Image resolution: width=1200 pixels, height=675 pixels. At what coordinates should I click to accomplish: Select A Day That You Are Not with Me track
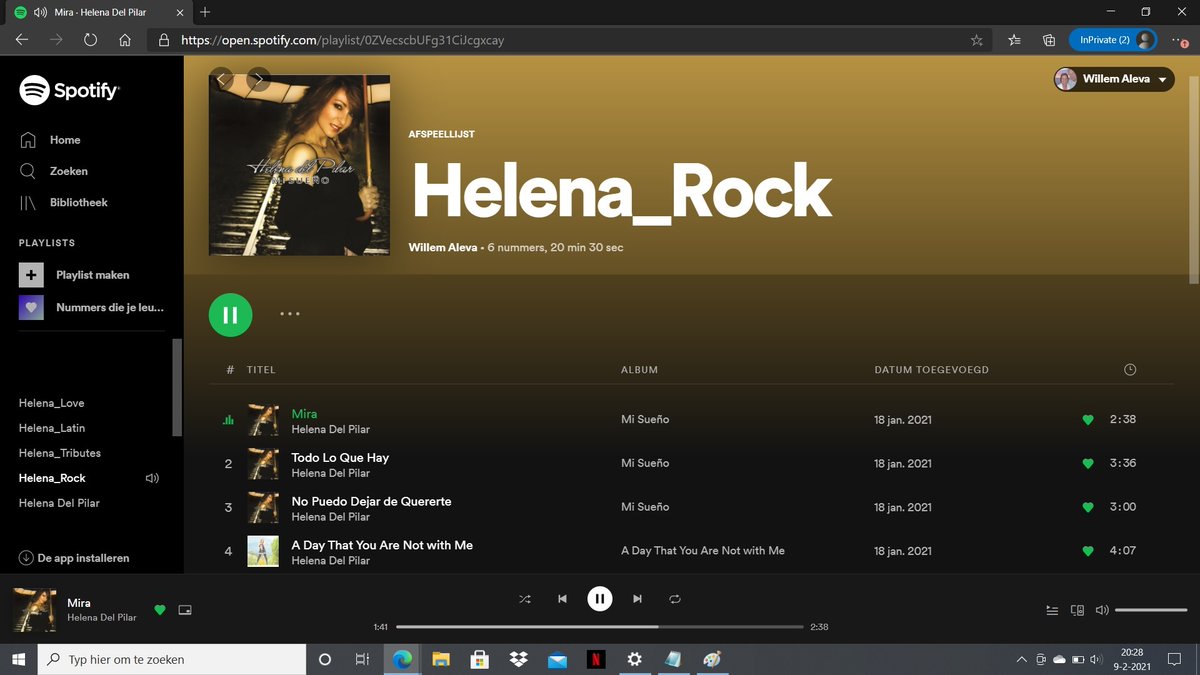382,545
